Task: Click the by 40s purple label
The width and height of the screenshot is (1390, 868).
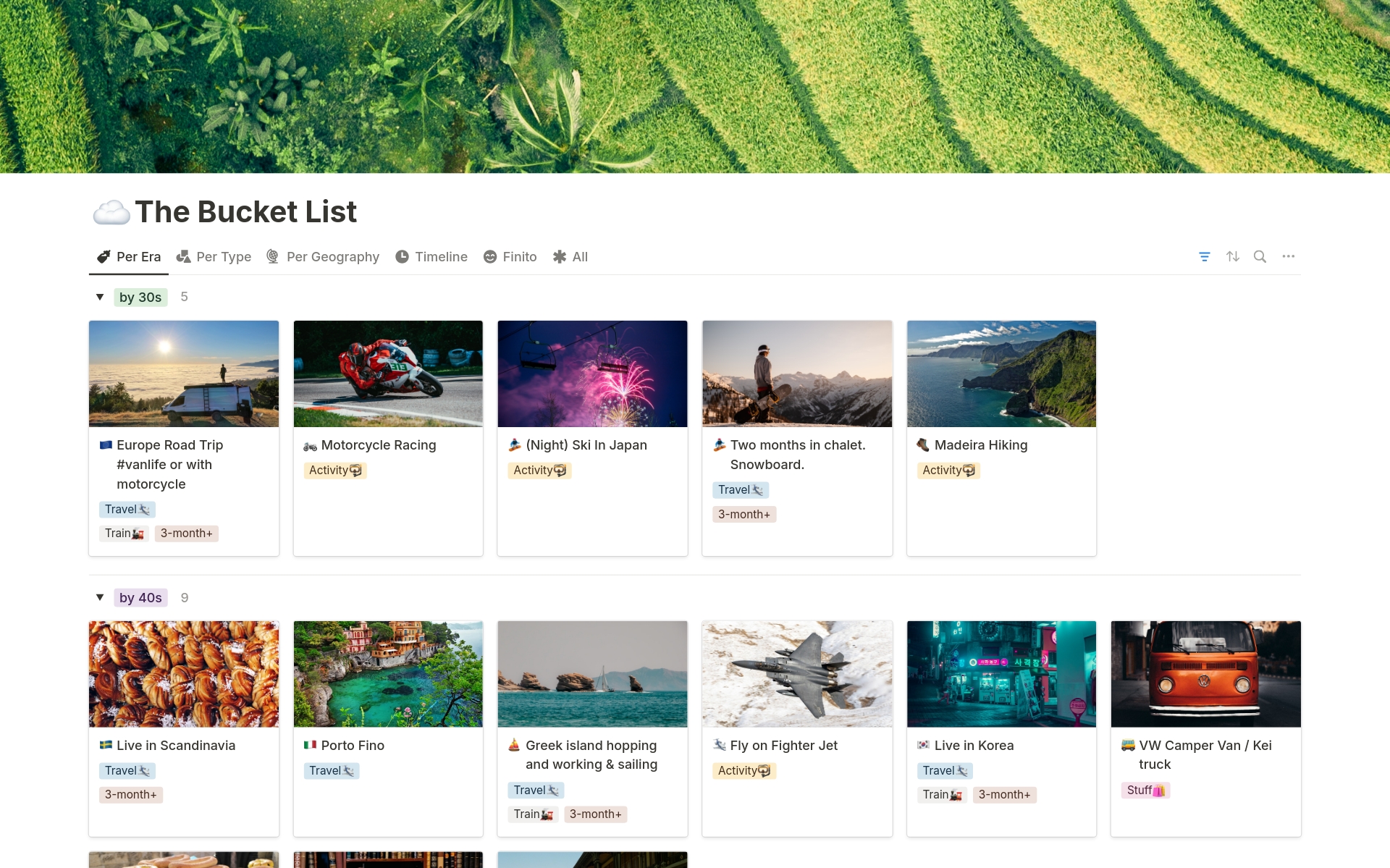Action: [x=140, y=598]
